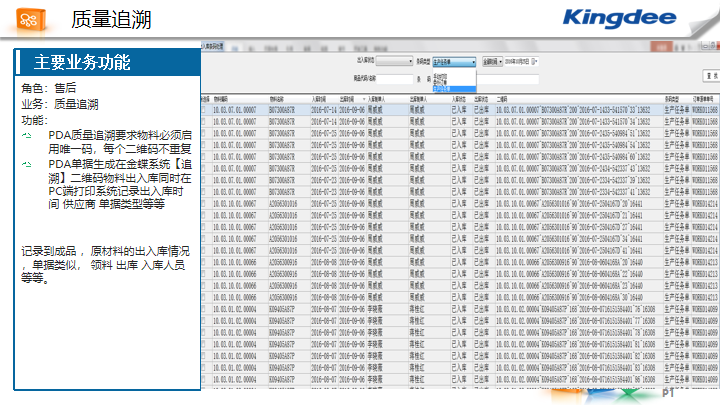Open the 出入库状态 dropdown

click(x=394, y=61)
